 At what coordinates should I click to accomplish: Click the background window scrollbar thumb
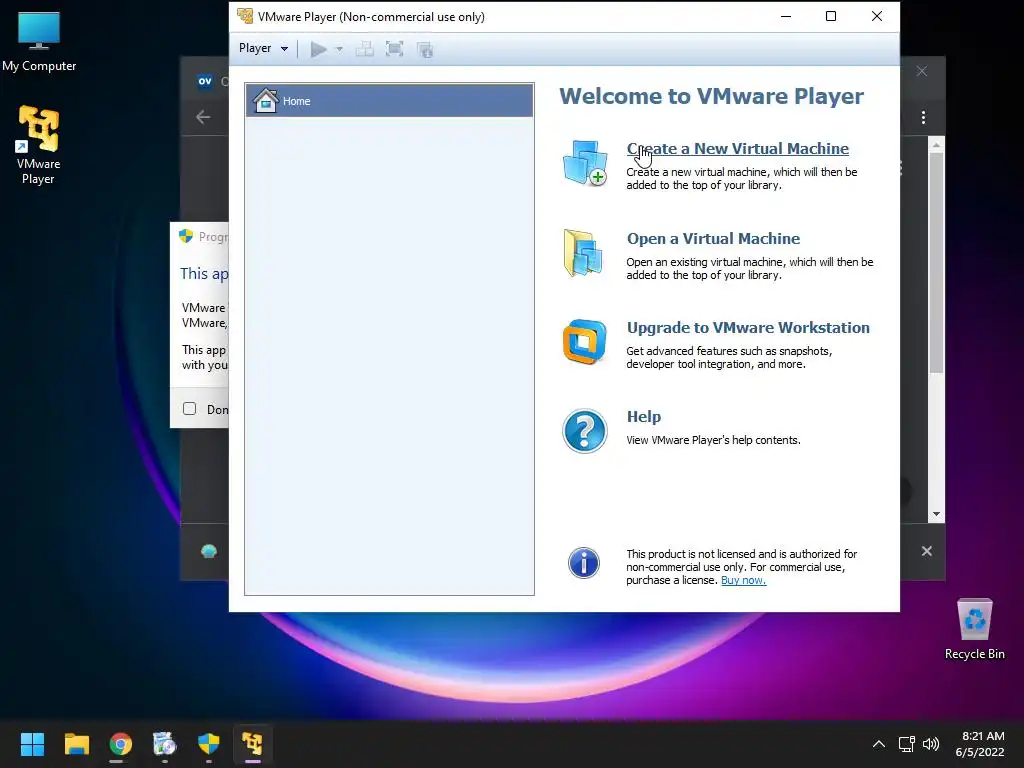[936, 263]
